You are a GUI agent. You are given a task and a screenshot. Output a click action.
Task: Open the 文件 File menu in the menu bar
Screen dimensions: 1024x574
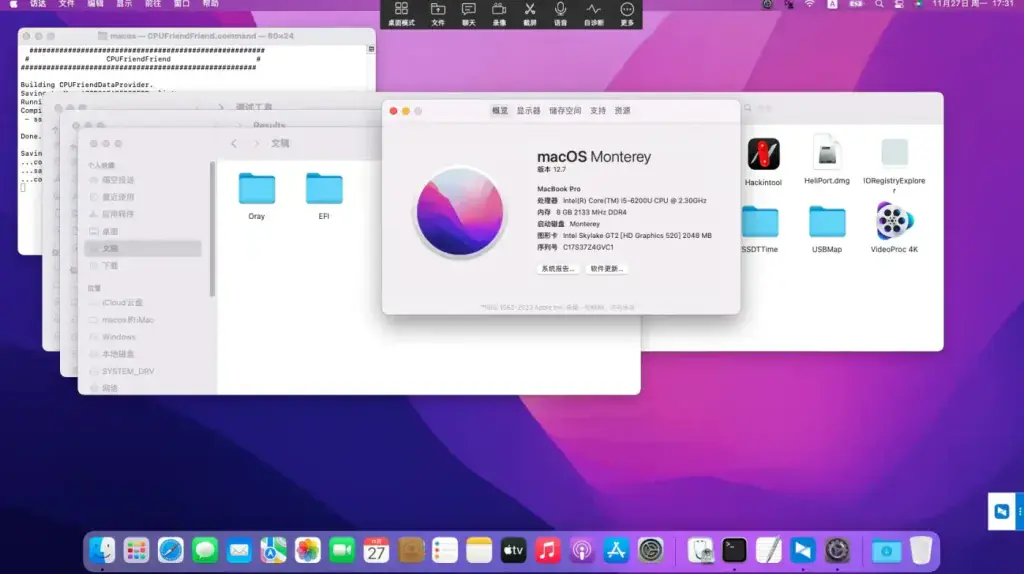coord(67,4)
